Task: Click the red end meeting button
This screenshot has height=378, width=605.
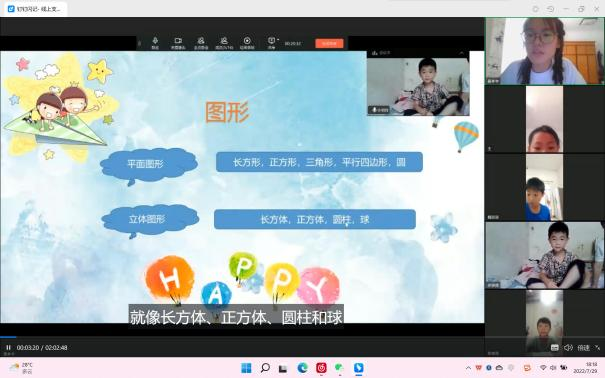Action: [329, 43]
